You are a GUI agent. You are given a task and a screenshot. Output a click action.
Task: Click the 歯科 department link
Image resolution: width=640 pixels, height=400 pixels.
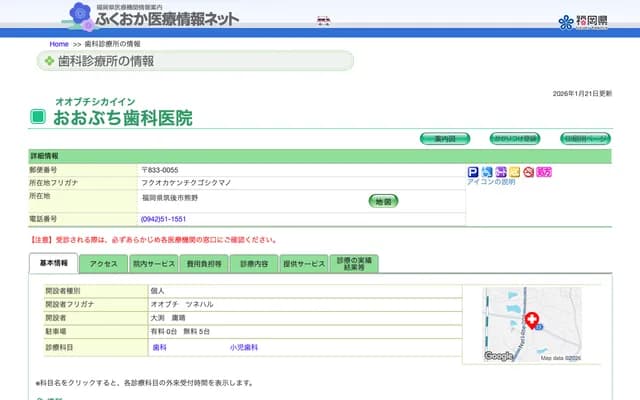tap(159, 347)
